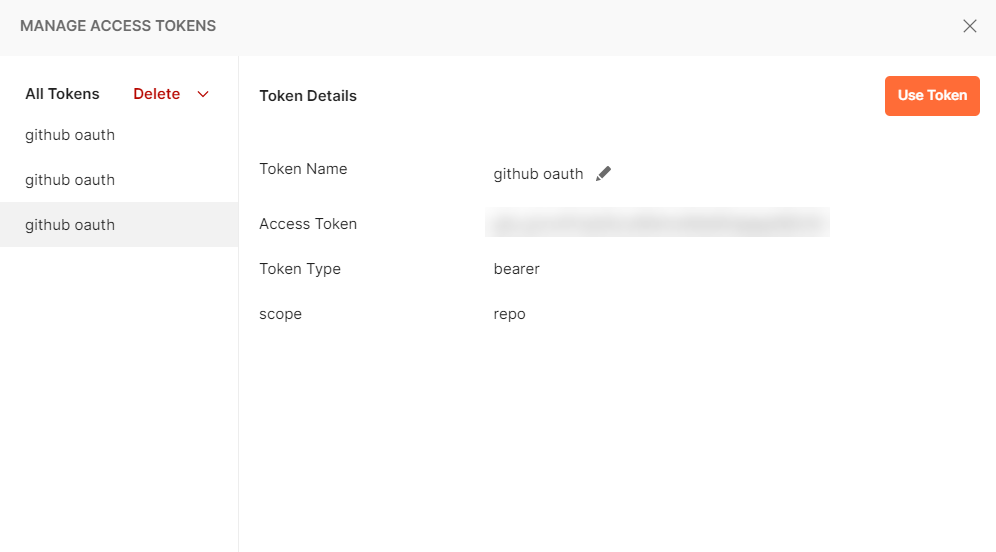Choose the highlighted third github oauth token

[x=70, y=225]
